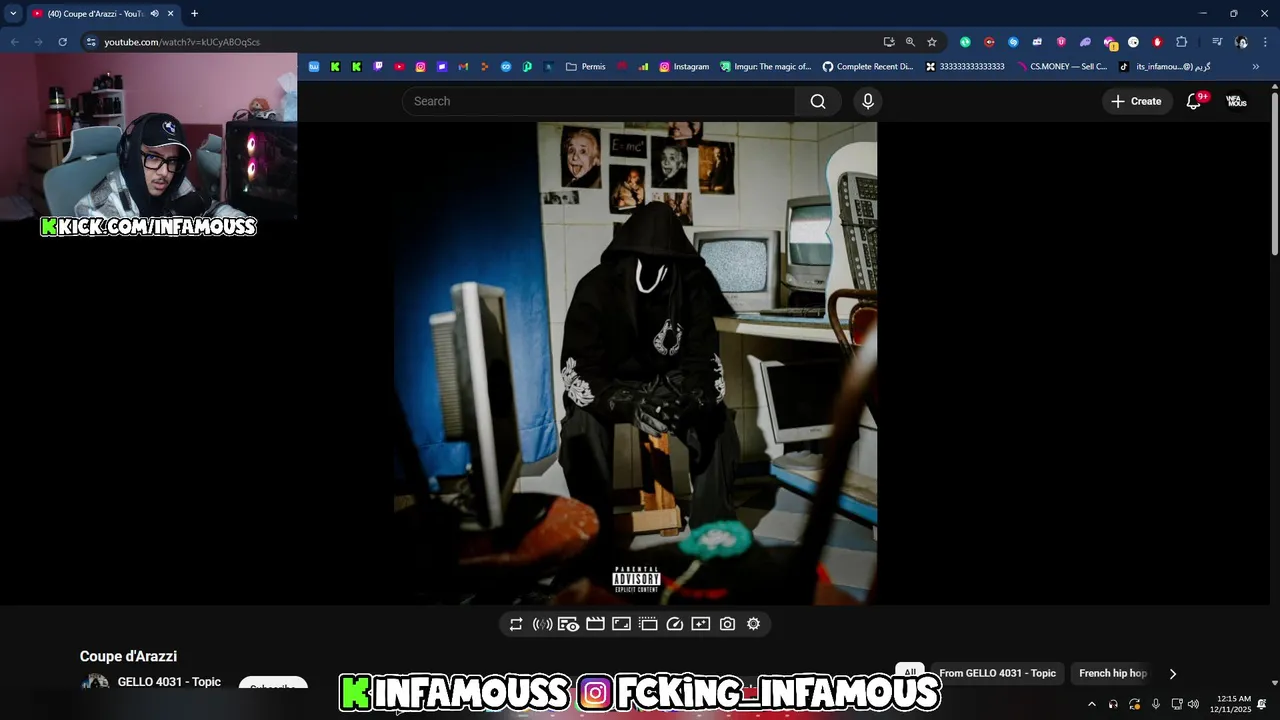1280x720 pixels.
Task: Open the 'Complete Recent Di...' GitHub bookmark
Action: pos(868,67)
